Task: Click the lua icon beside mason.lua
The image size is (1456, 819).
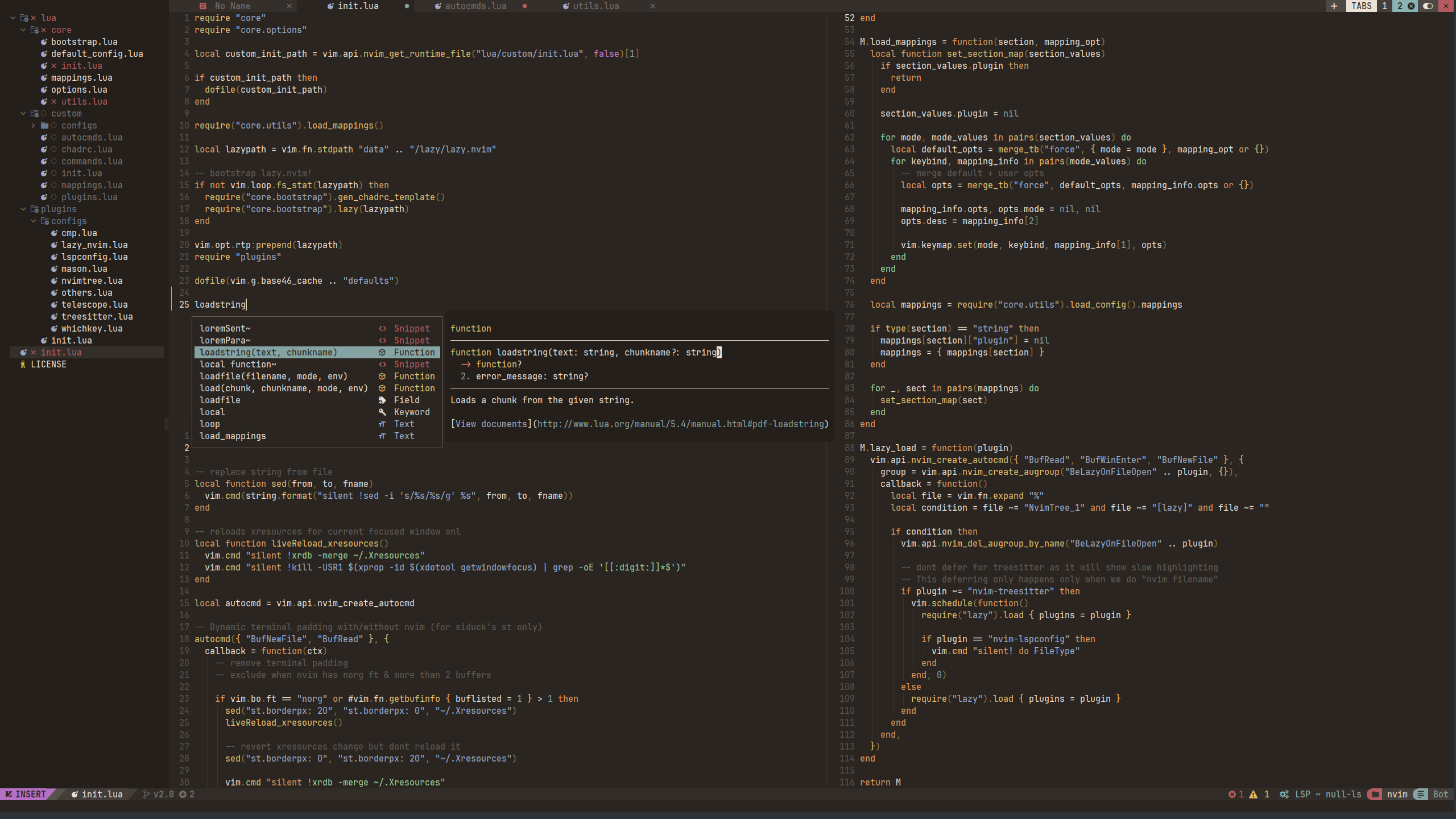Action: 54,268
